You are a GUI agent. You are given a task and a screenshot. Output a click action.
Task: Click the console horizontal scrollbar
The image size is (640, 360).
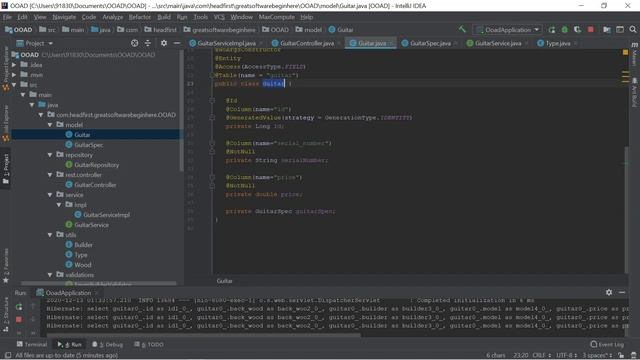(203, 336)
